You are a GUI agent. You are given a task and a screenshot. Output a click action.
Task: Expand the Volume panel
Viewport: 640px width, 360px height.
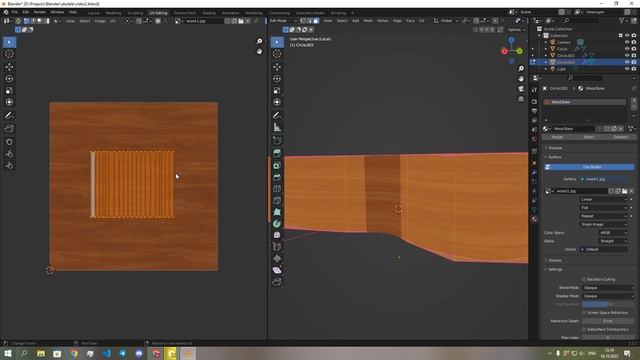pyautogui.click(x=554, y=260)
